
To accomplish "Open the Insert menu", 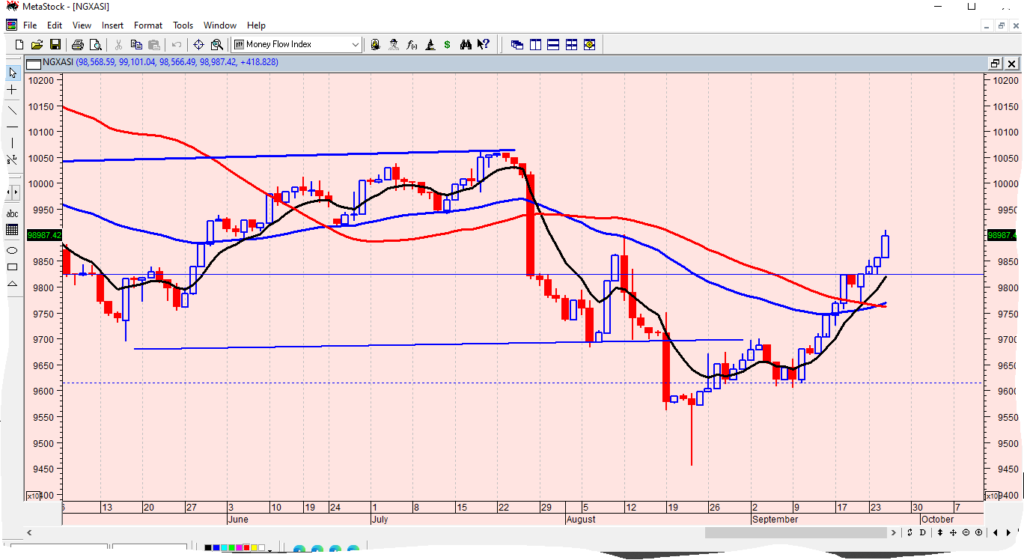I will tap(112, 25).
